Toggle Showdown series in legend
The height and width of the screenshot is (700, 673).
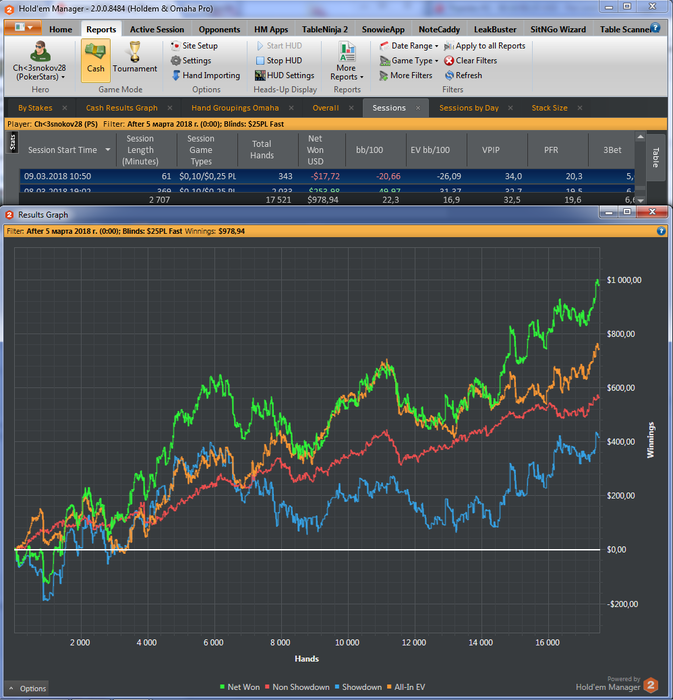[358, 687]
